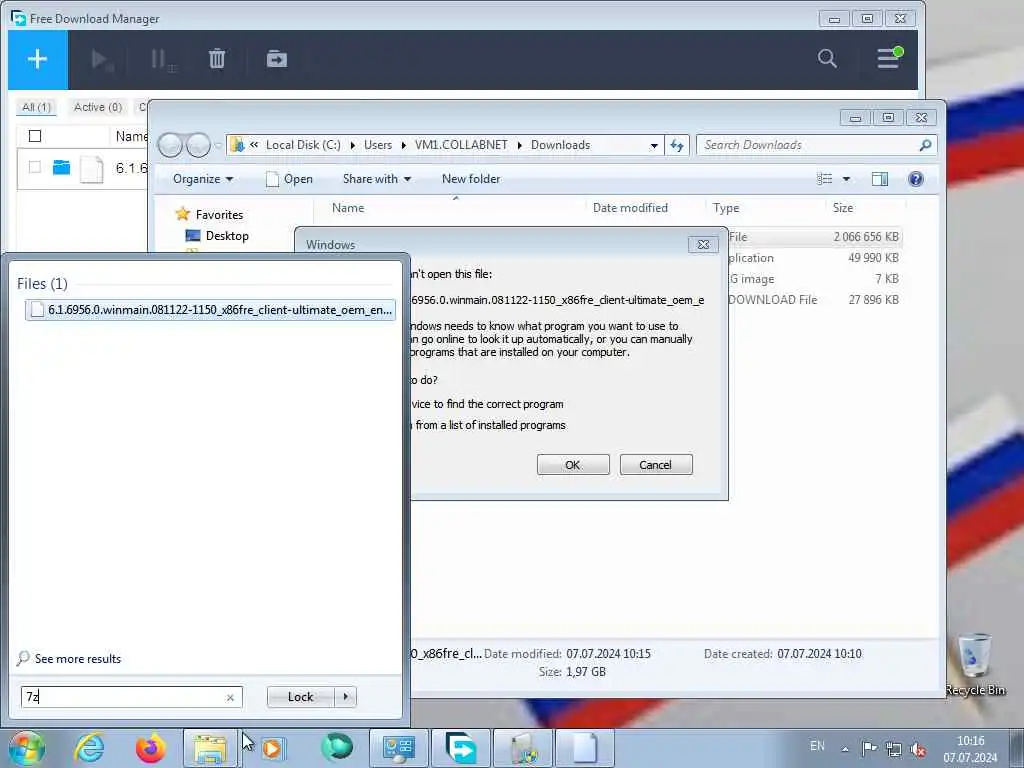Open folder icon of 6.1.6 download row

pos(61,167)
